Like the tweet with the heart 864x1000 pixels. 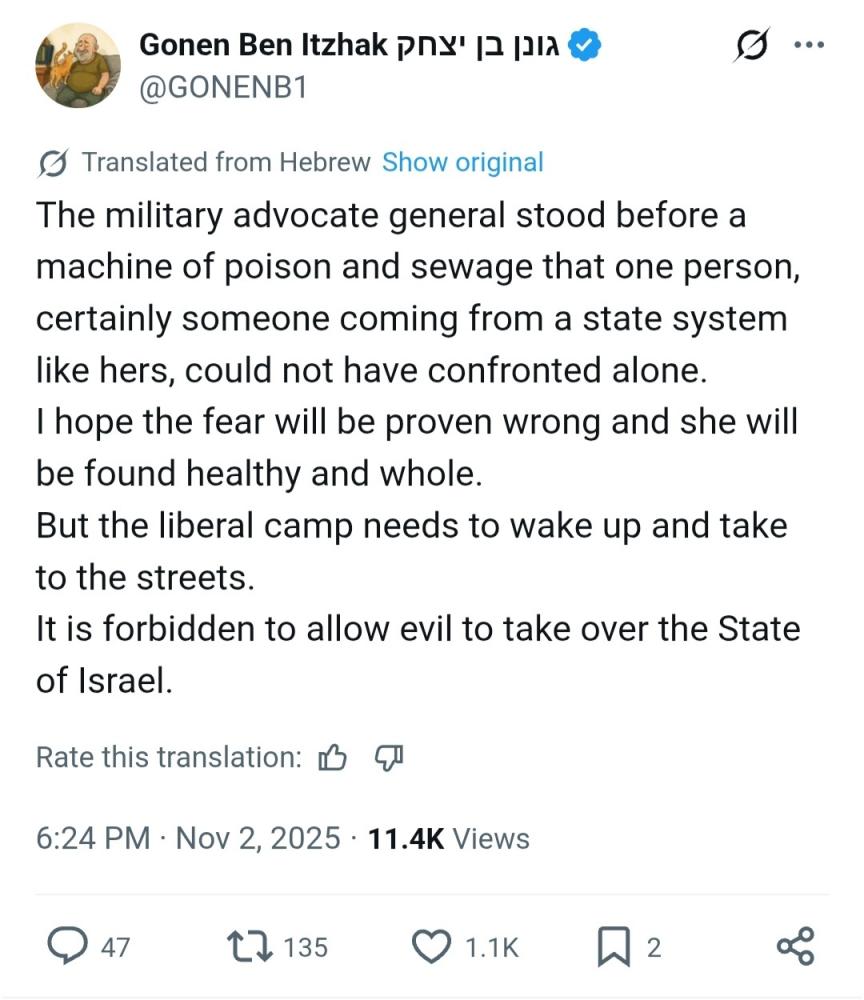point(432,946)
